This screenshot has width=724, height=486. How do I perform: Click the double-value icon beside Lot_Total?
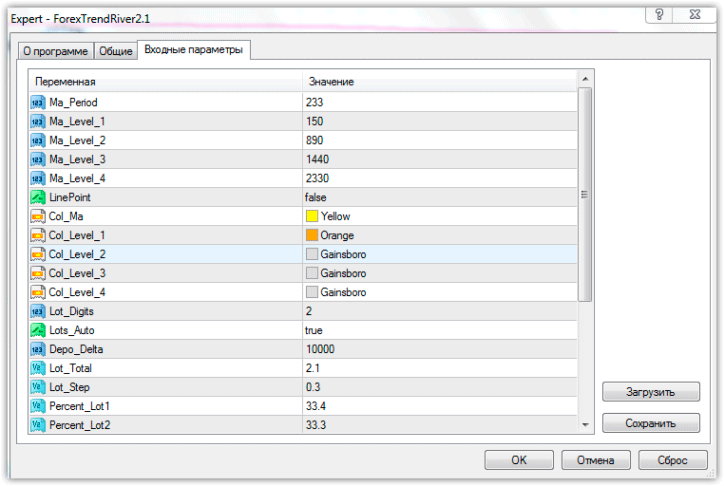click(38, 368)
